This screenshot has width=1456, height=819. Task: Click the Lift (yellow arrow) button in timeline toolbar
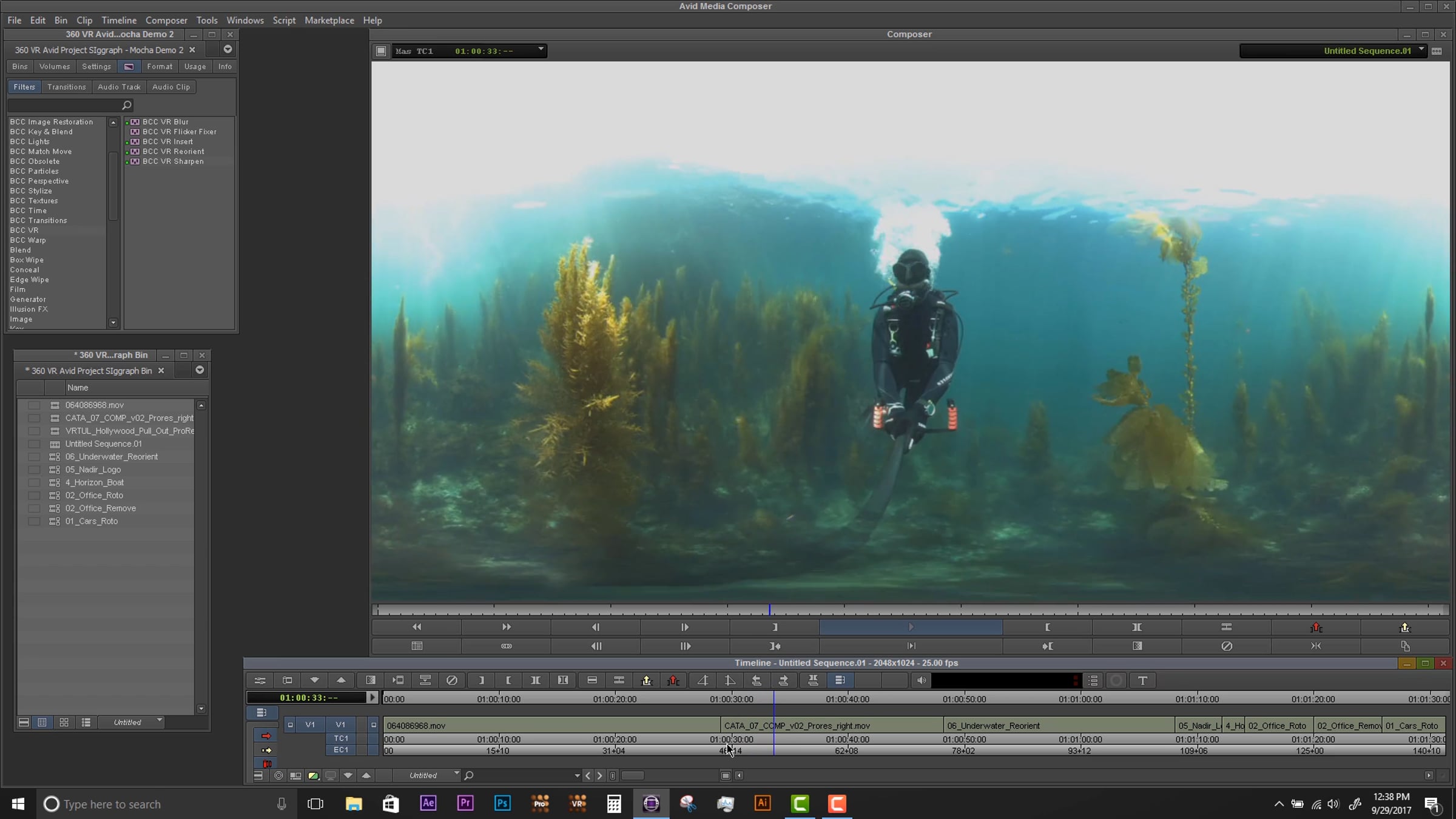647,681
